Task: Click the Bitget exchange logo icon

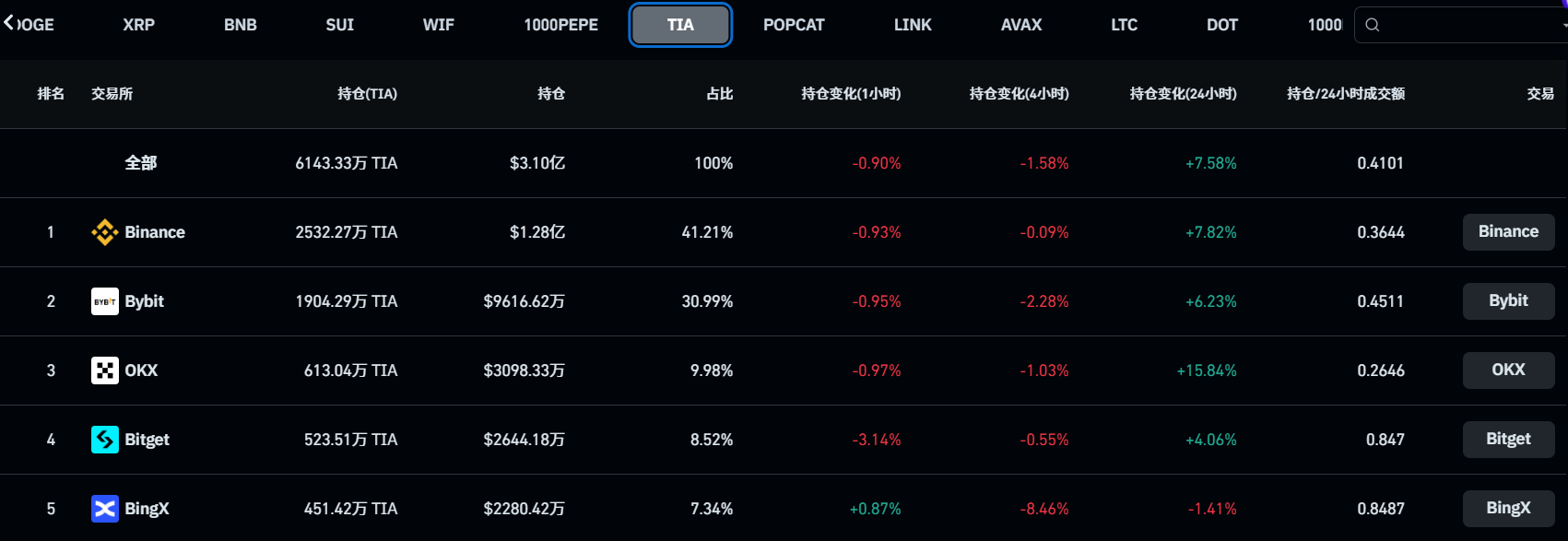Action: pyautogui.click(x=105, y=440)
